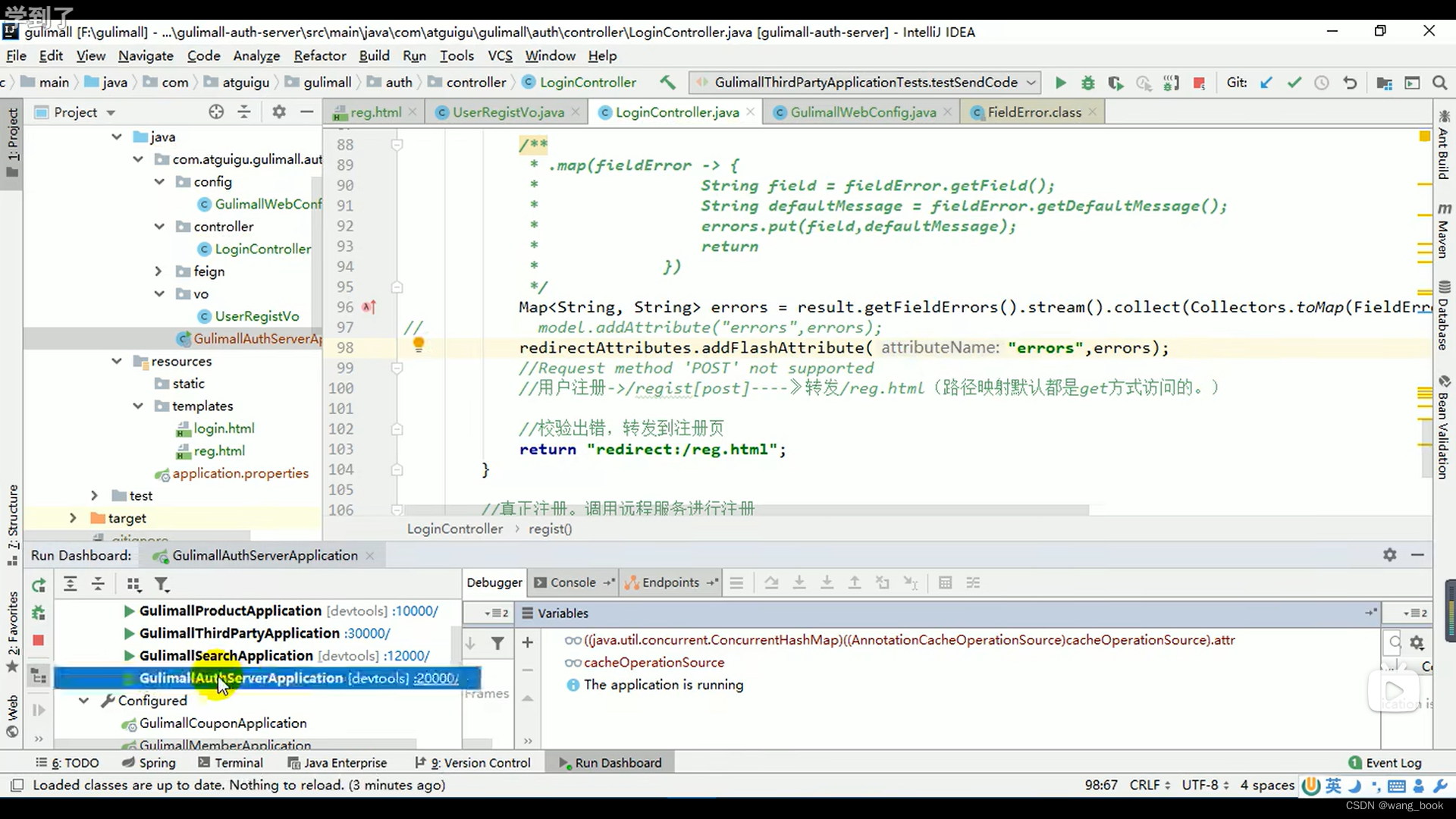Collapse all icon in Project panel header
Screen dimensions: 1456x819
(244, 112)
